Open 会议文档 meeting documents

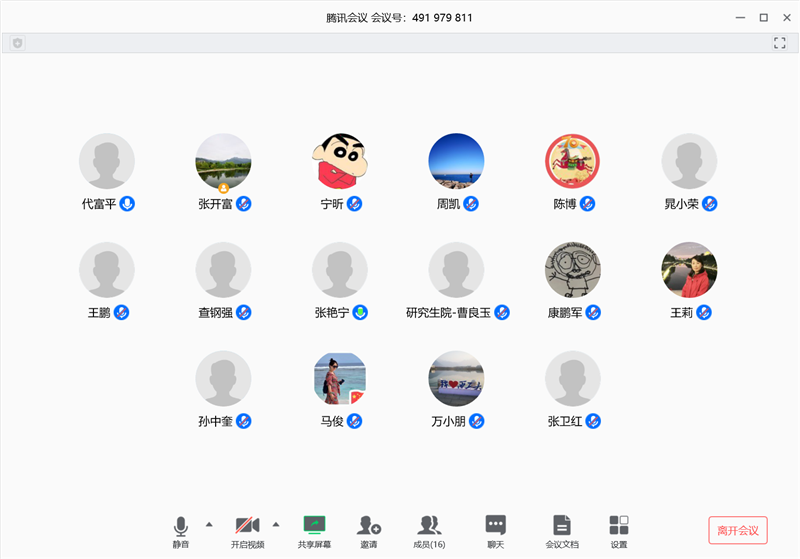tap(562, 532)
